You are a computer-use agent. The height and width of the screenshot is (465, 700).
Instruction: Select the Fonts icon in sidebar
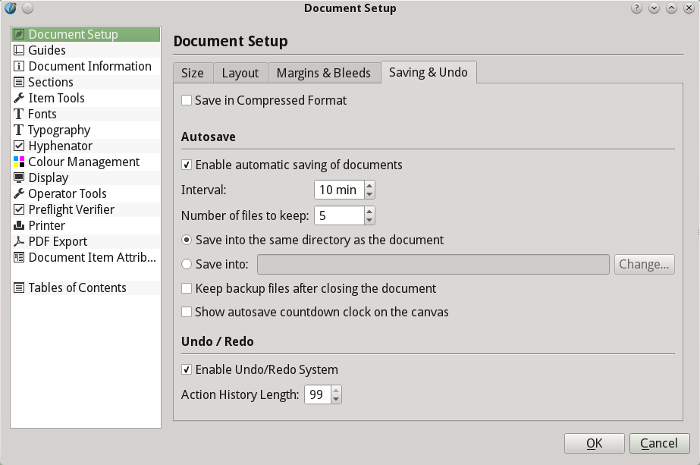19,114
